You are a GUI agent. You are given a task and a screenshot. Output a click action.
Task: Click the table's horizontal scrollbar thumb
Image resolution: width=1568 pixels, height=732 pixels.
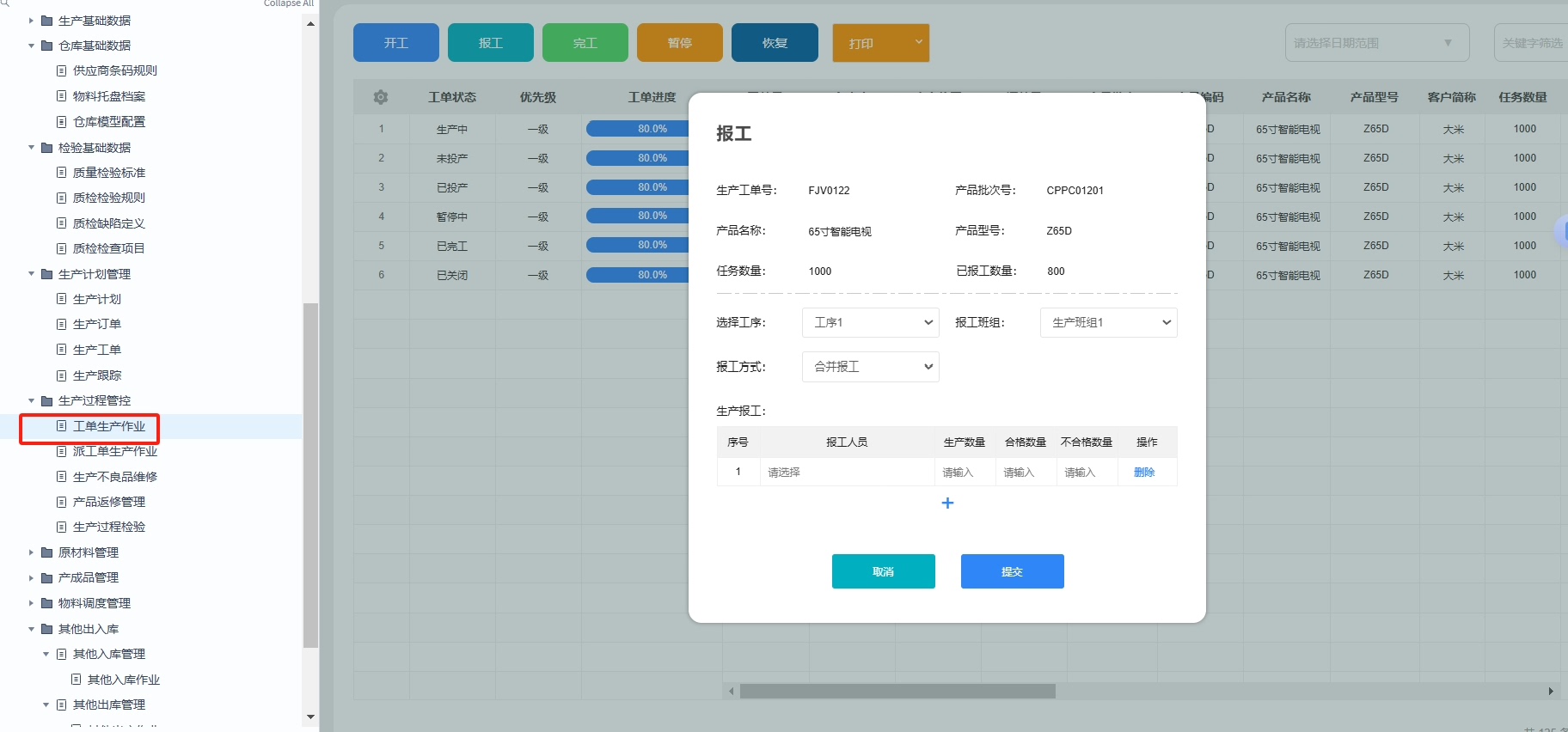[897, 692]
